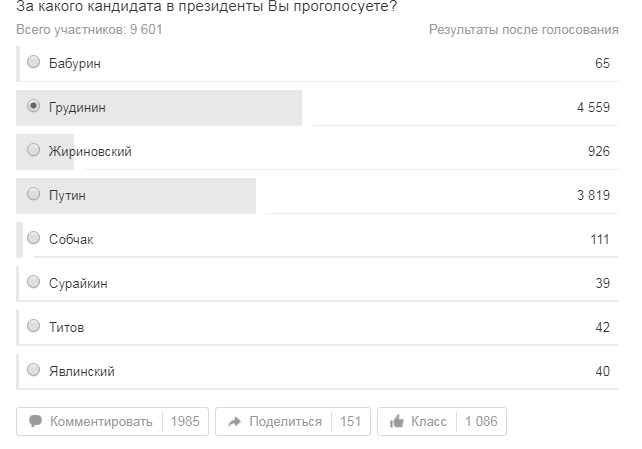Pick the Явлинский radio button
Image resolution: width=642 pixels, height=449 pixels.
(34, 370)
